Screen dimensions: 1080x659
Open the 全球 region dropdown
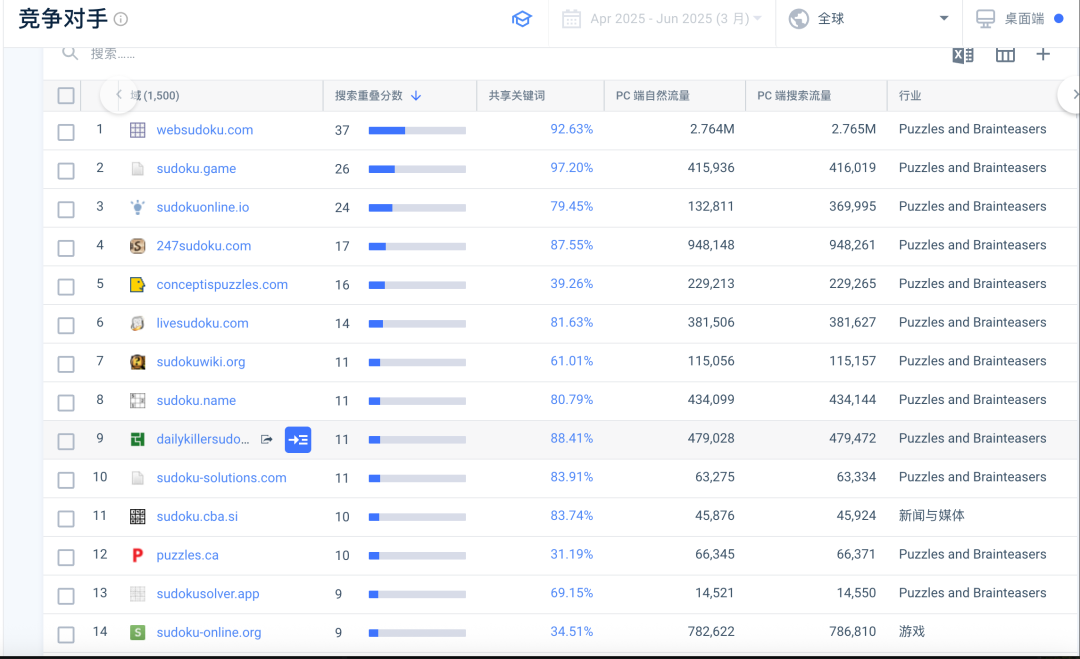(869, 19)
